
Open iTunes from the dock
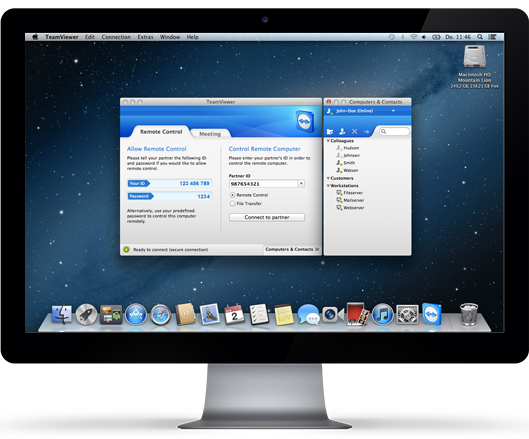[383, 314]
